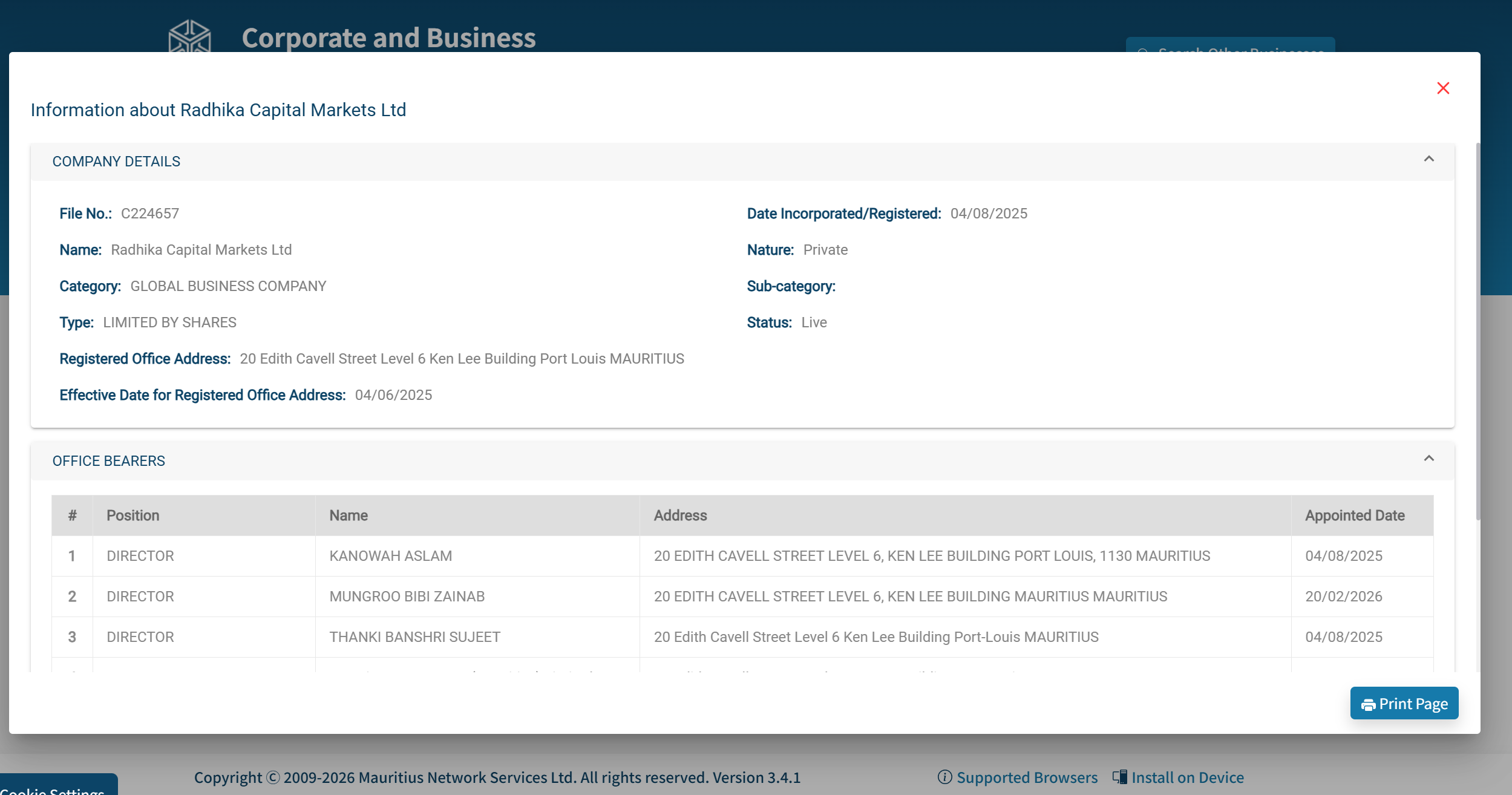
Task: Click the company name value Radhika Capital Markets Ltd
Action: [201, 250]
